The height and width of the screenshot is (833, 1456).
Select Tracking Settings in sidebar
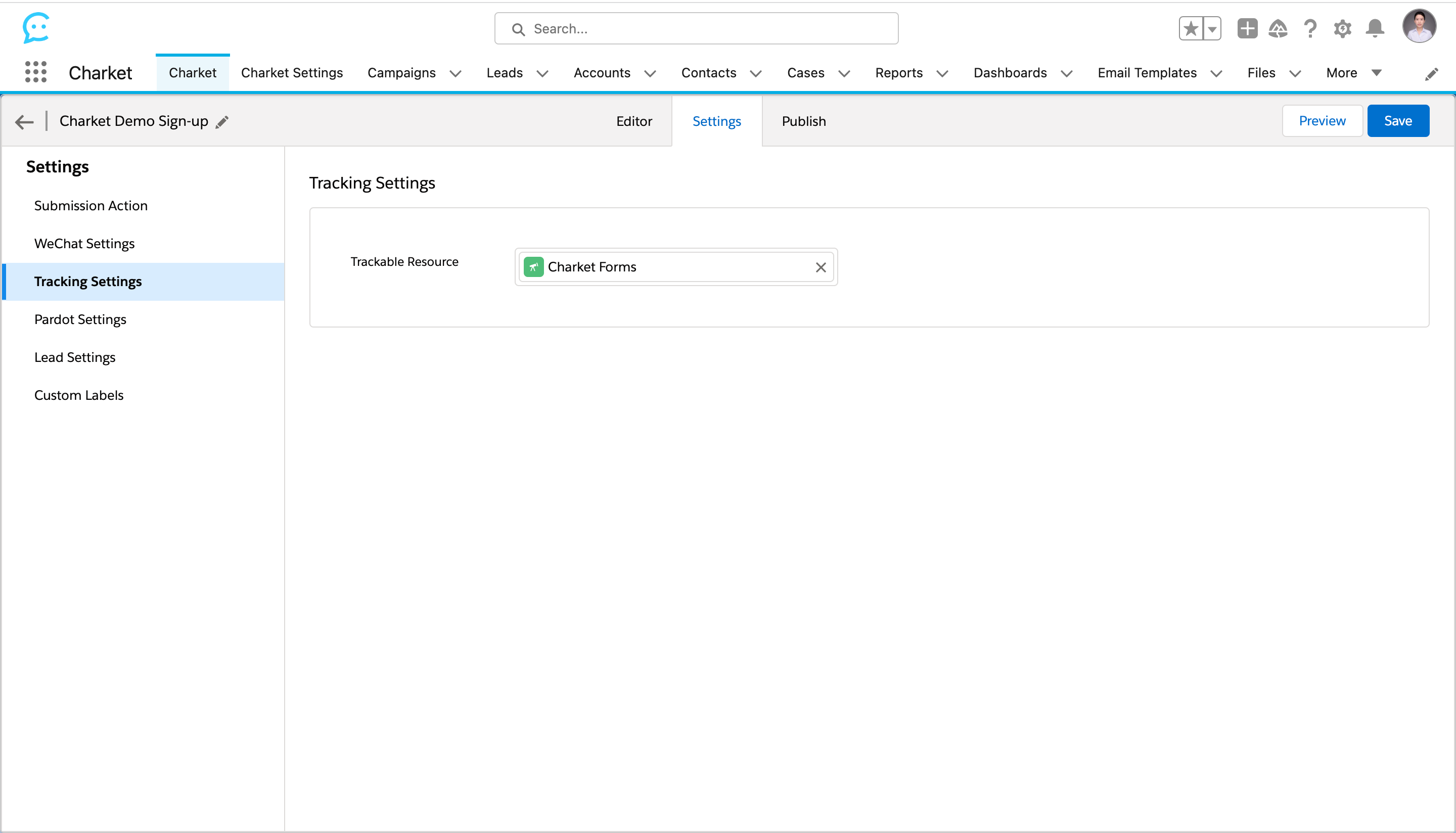tap(144, 282)
